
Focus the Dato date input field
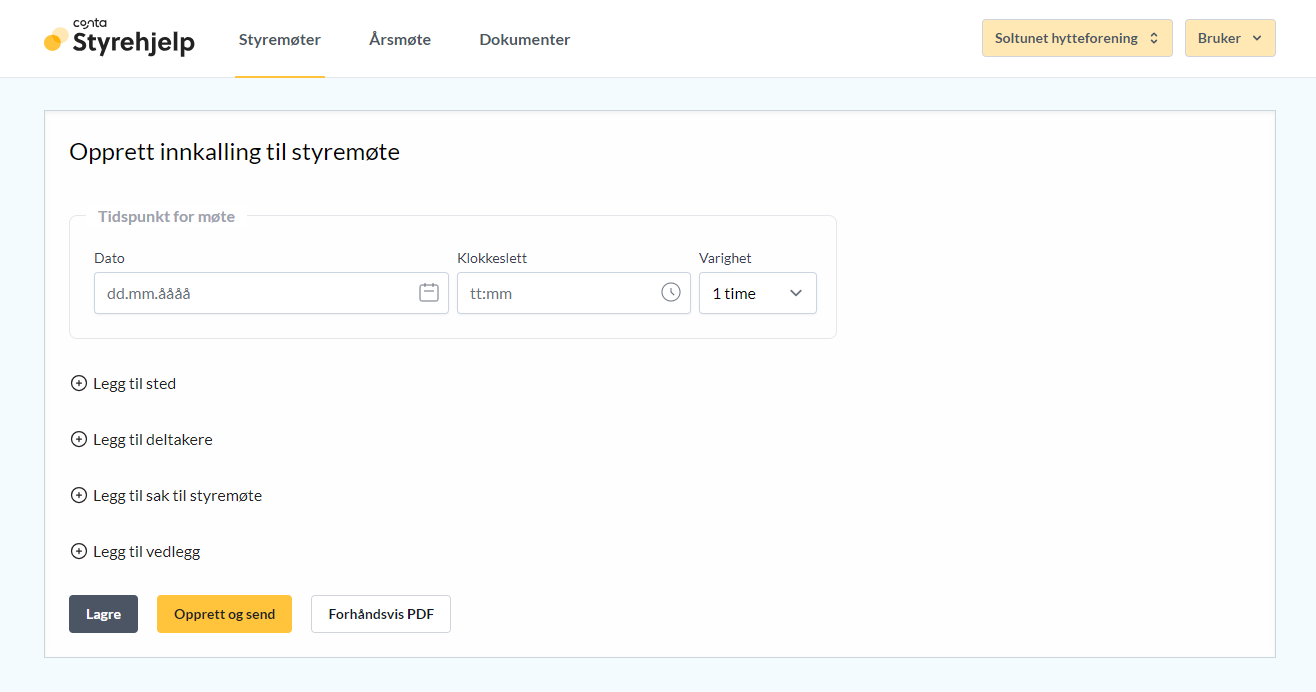click(x=271, y=293)
